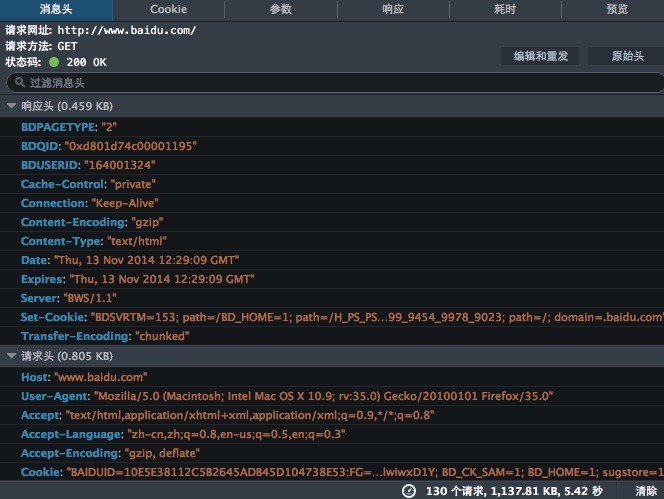This screenshot has height=499, width=664.
Task: Select the 消息头 headers tab
Action: pyautogui.click(x=56, y=9)
